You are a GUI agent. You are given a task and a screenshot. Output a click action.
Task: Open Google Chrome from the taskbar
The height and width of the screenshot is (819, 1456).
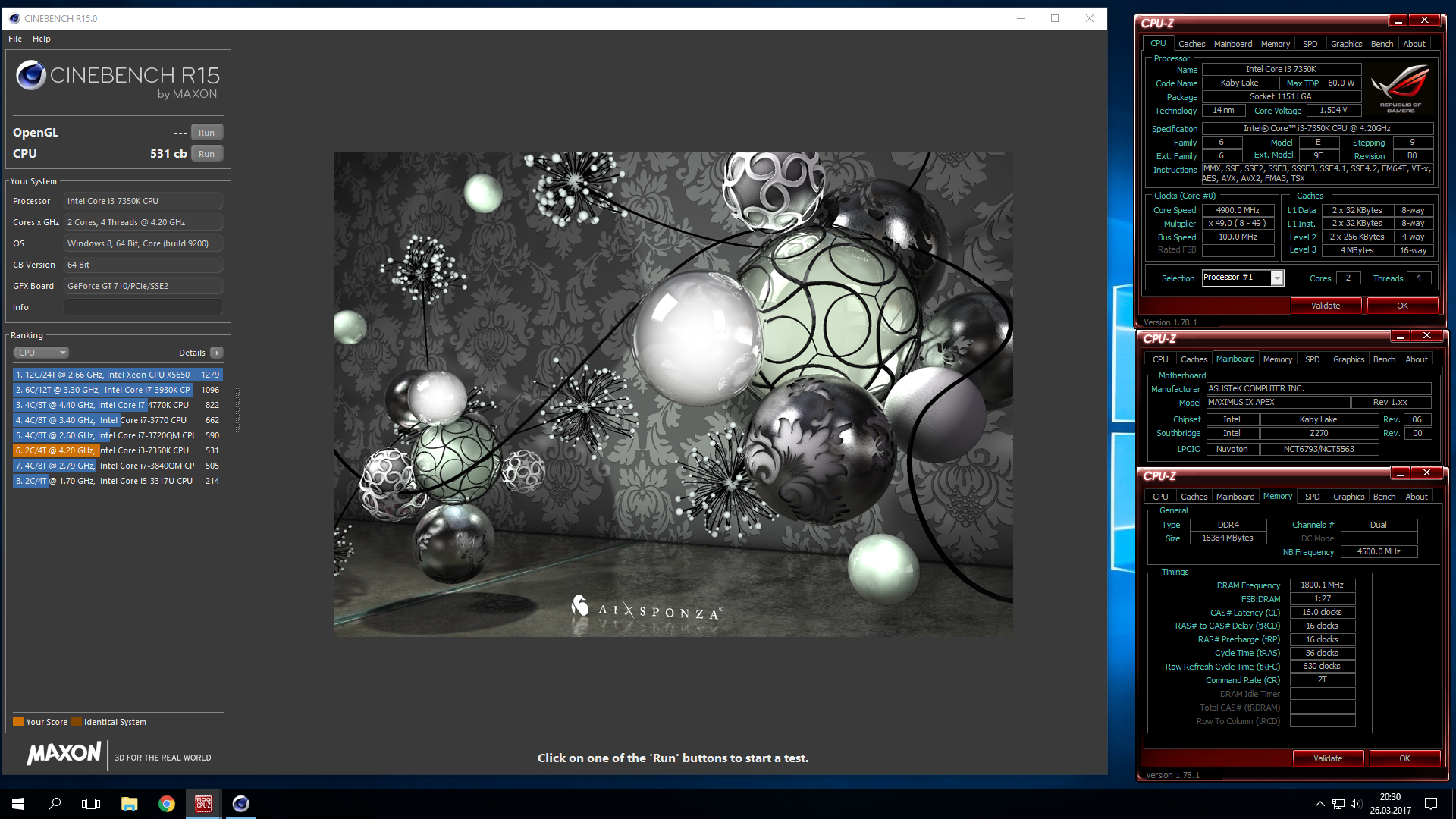tap(167, 804)
